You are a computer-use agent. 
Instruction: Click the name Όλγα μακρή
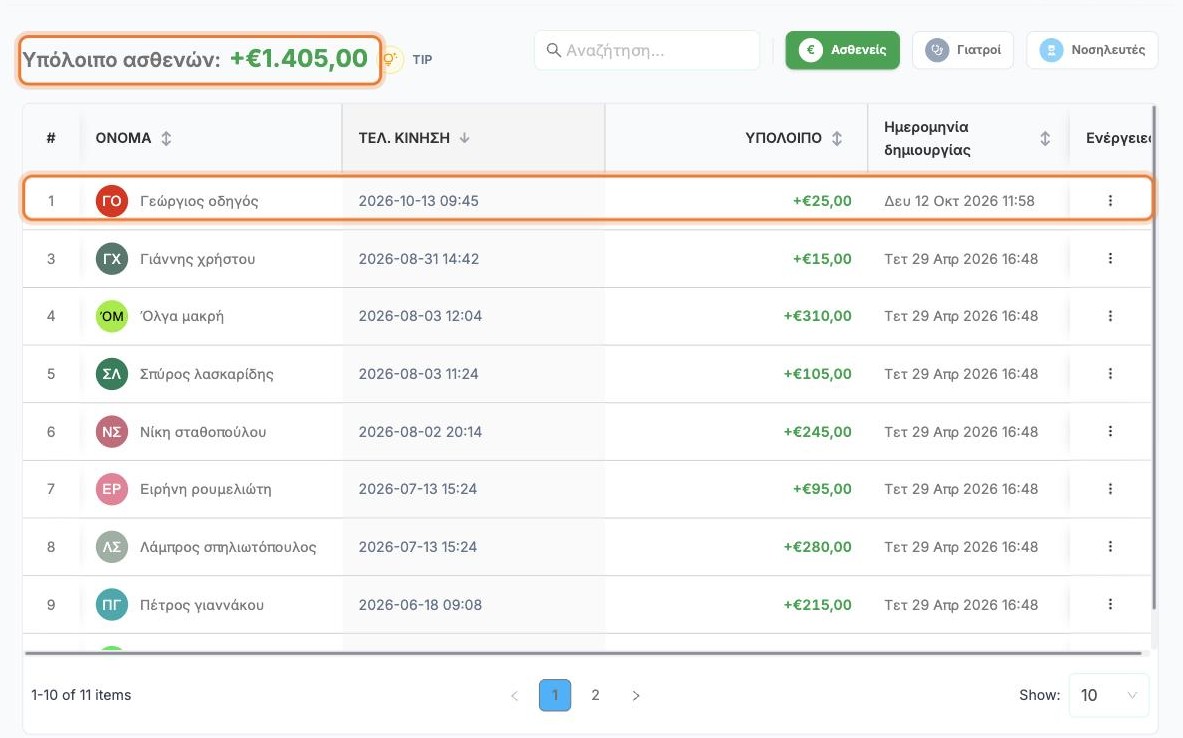[182, 316]
